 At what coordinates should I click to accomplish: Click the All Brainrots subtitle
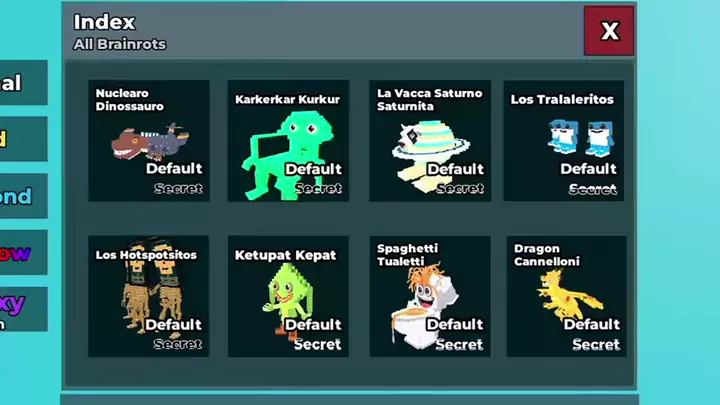point(119,44)
